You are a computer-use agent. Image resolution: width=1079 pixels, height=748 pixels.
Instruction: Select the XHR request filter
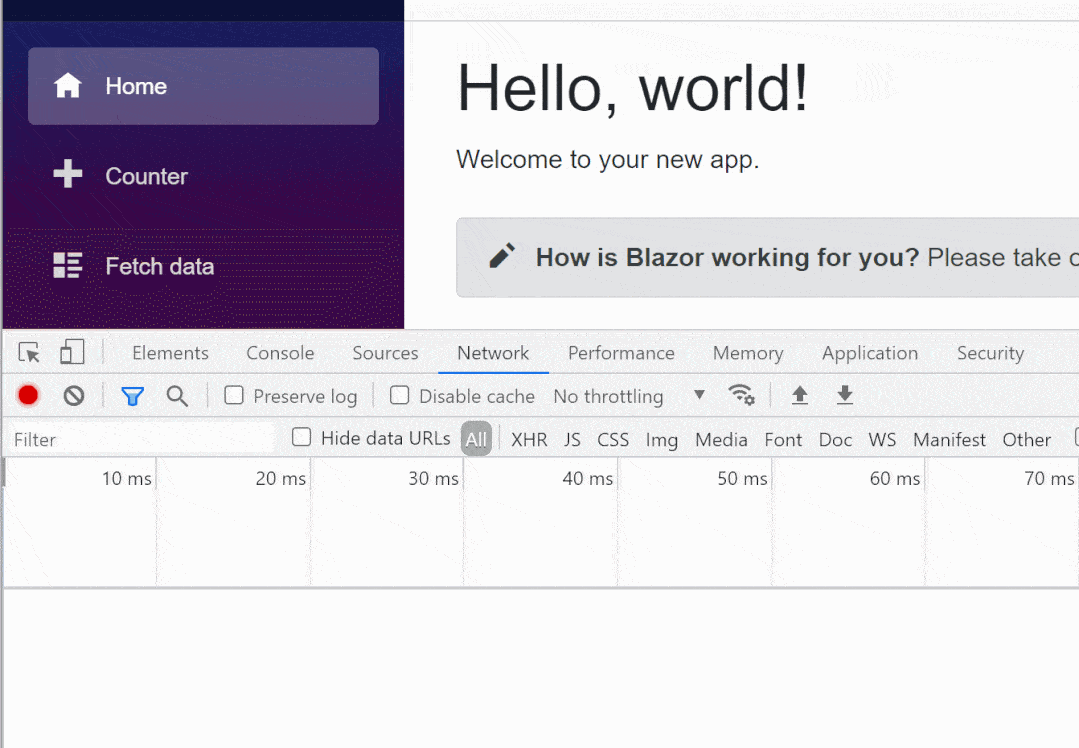click(529, 439)
